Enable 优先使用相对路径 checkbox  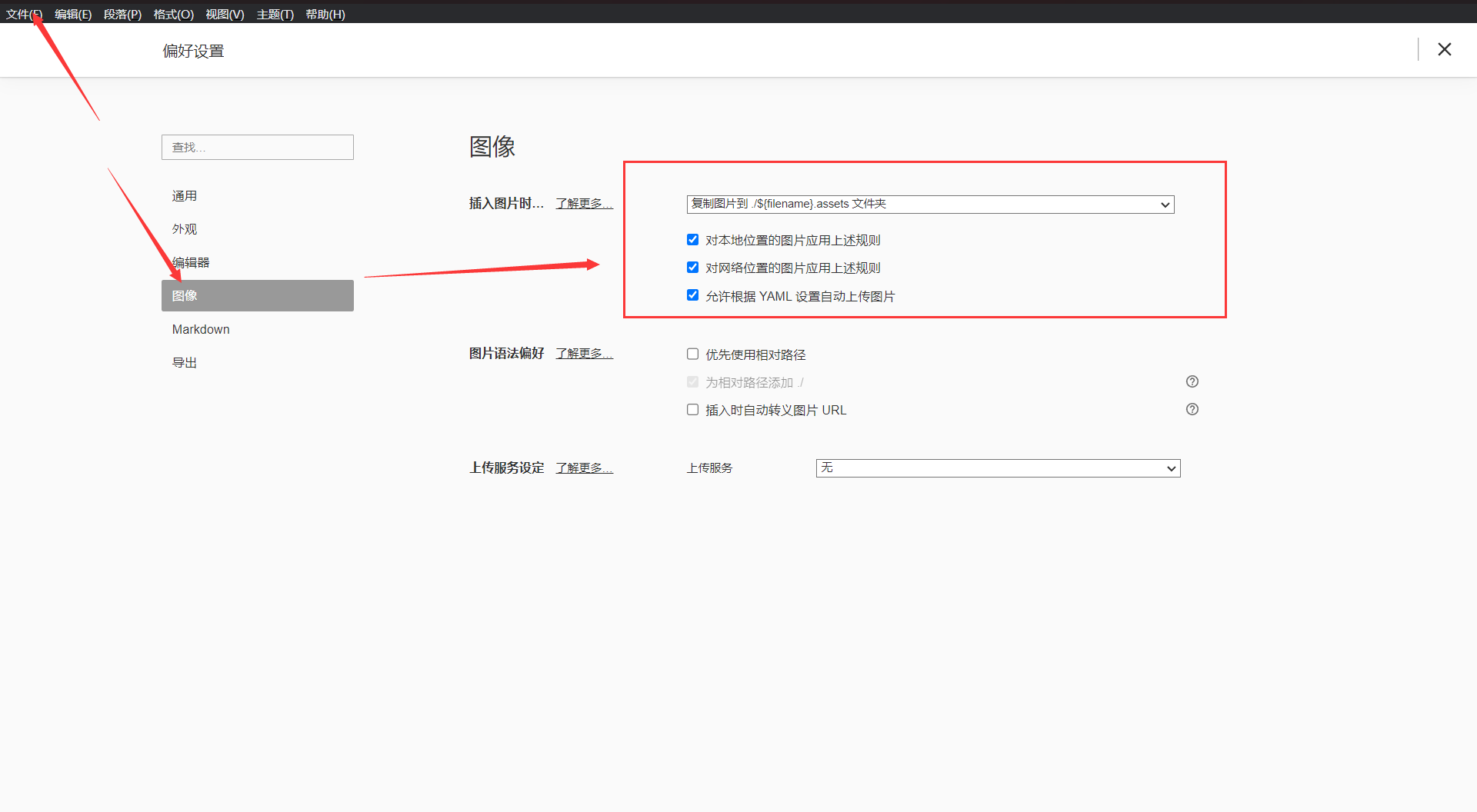(x=692, y=354)
